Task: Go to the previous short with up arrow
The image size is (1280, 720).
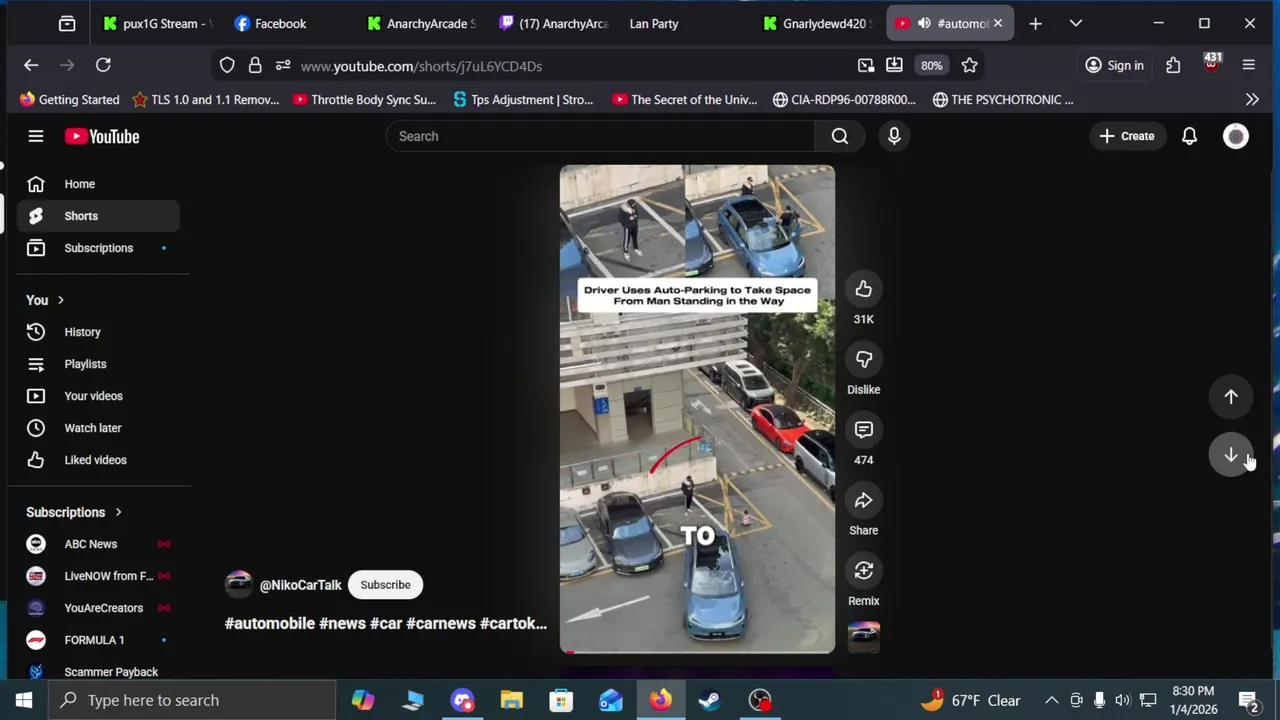Action: point(1231,397)
